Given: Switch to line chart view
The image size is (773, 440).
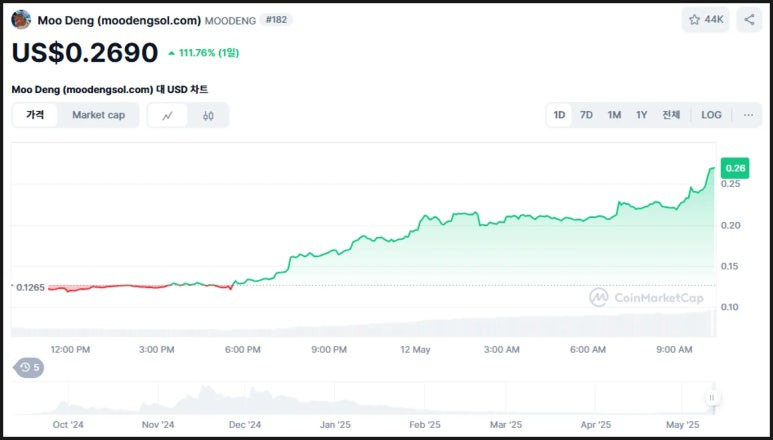Looking at the screenshot, I should (168, 115).
